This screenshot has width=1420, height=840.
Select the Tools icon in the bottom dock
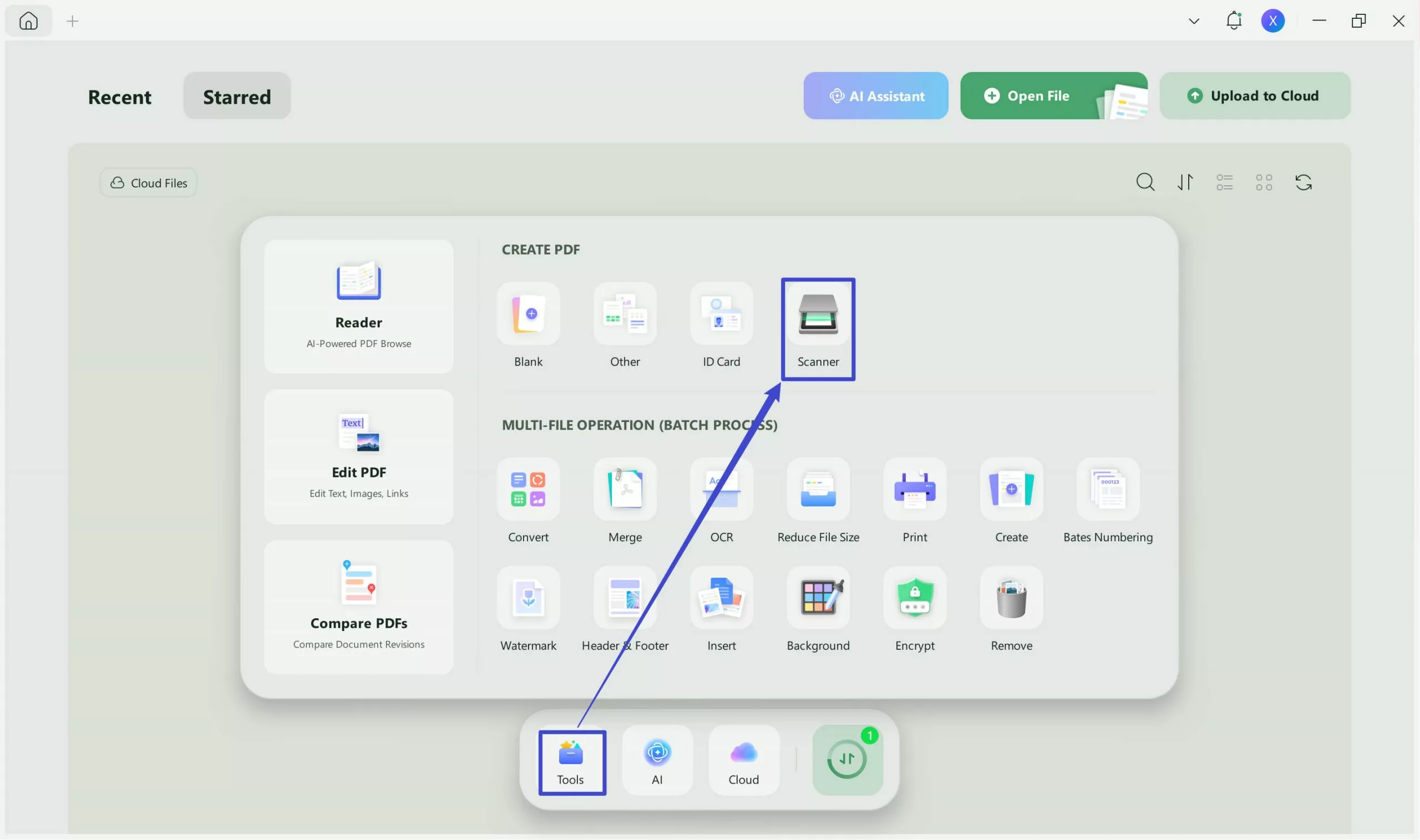[571, 761]
